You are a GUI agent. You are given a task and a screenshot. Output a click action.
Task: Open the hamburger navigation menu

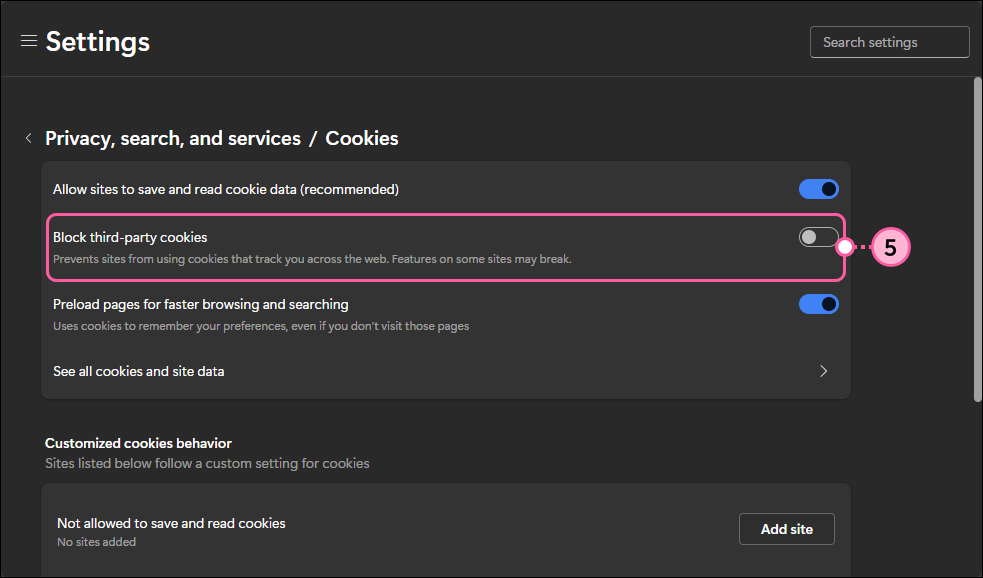[x=28, y=40]
